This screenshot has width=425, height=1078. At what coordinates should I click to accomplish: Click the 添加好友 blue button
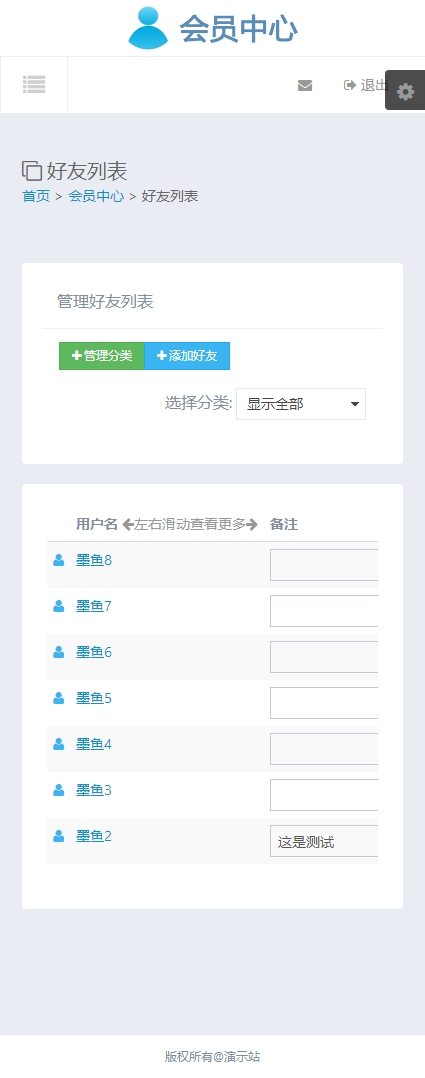187,355
